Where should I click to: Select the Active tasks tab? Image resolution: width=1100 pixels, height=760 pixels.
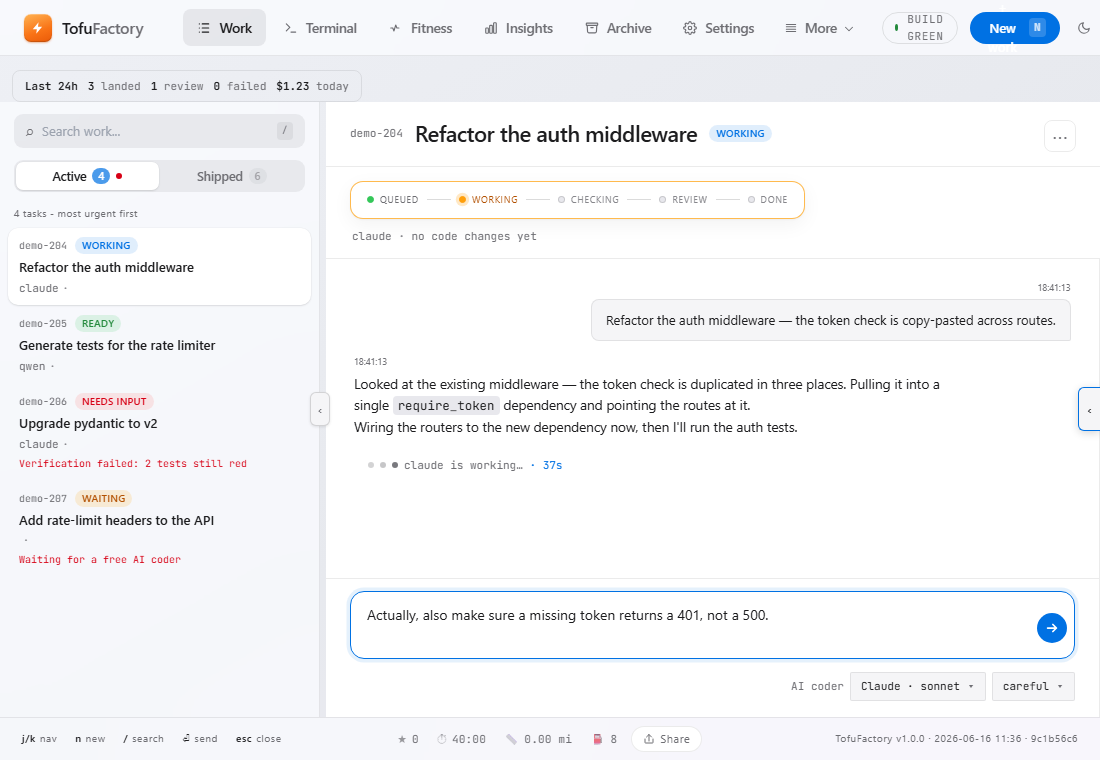pyautogui.click(x=88, y=176)
